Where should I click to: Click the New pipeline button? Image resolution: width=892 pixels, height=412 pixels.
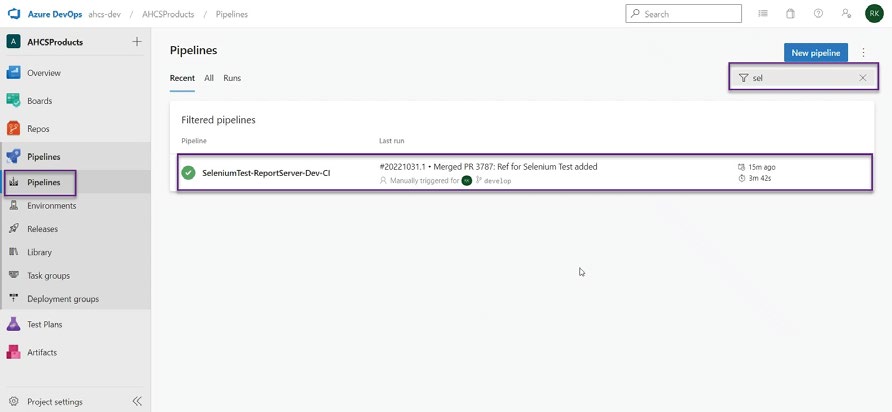click(x=816, y=52)
